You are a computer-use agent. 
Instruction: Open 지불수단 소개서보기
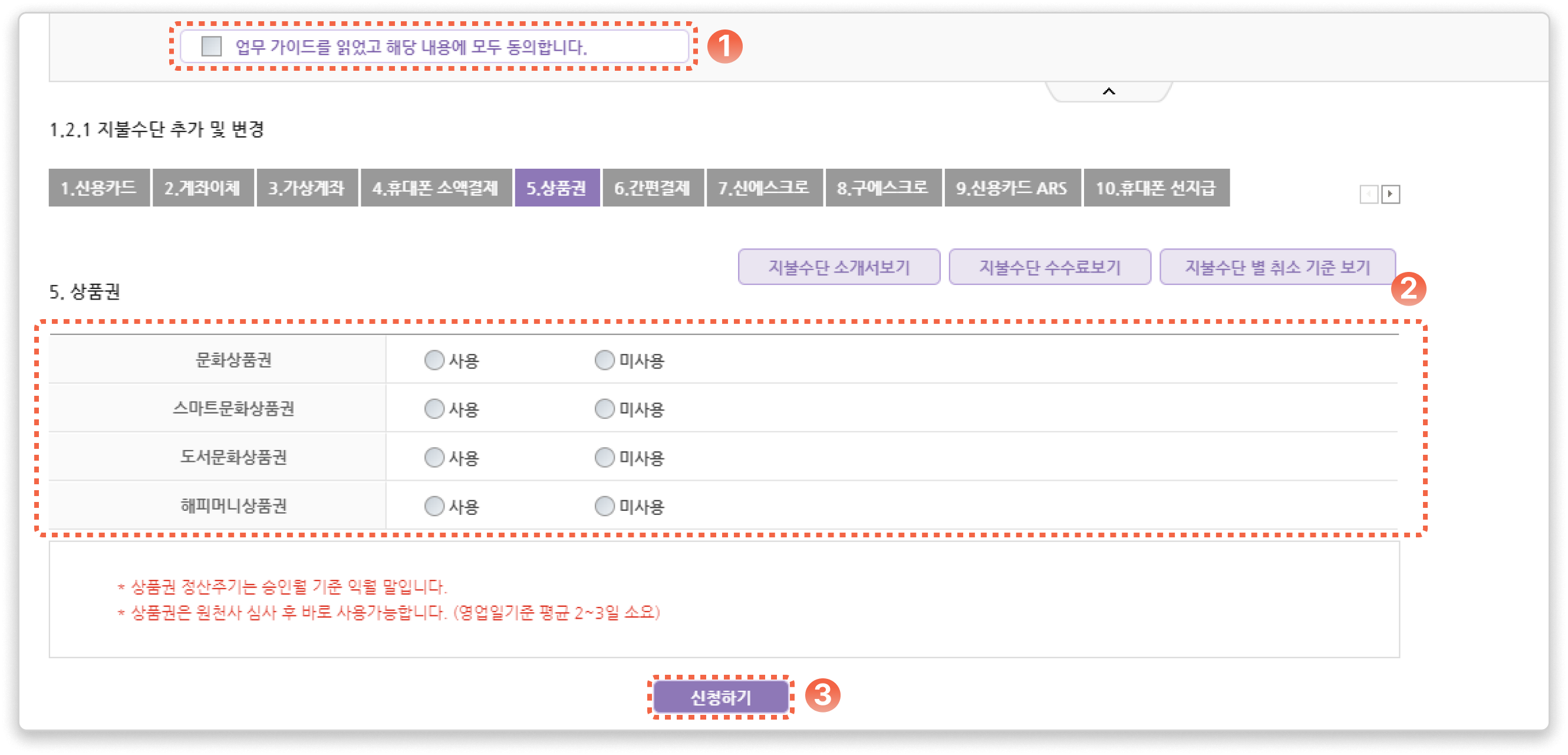tap(839, 267)
